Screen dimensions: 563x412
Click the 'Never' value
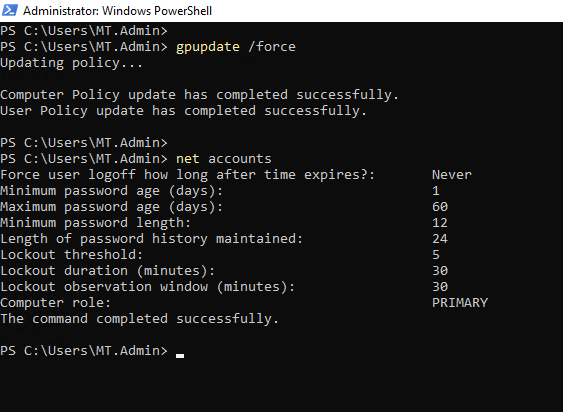point(452,175)
